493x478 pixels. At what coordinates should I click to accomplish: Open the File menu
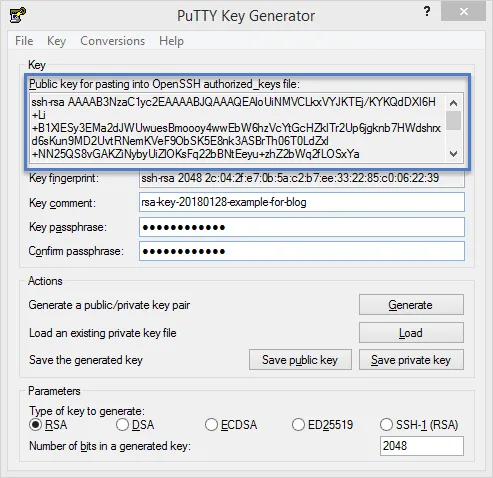24,41
